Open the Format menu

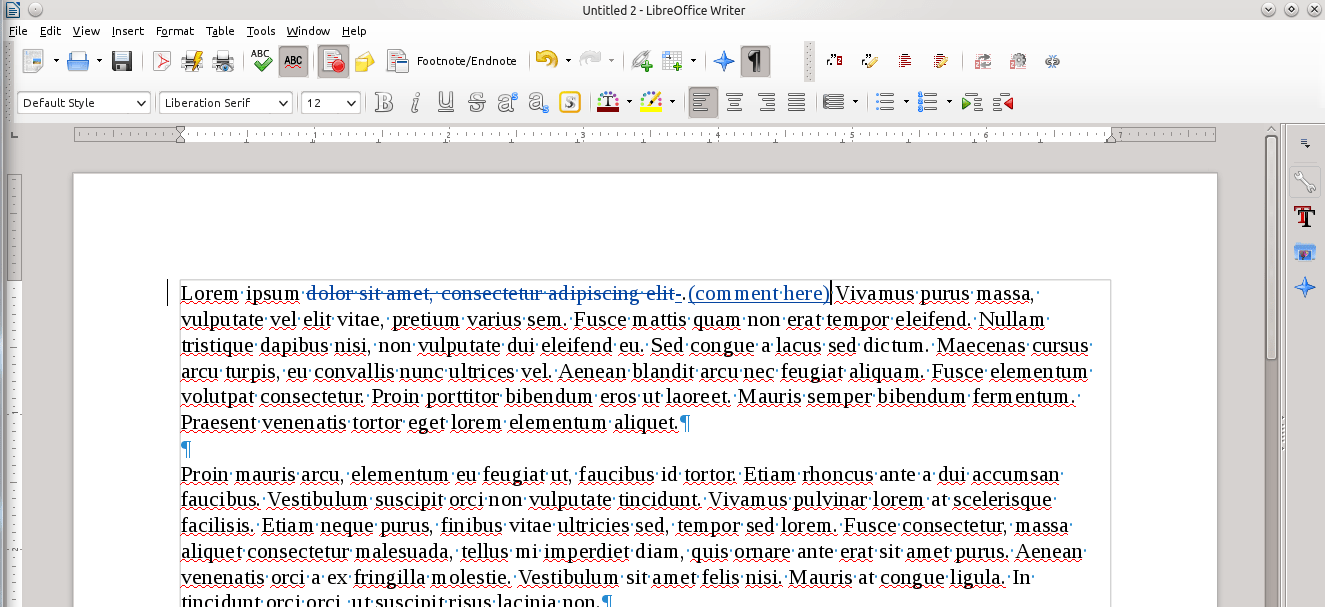(x=175, y=31)
